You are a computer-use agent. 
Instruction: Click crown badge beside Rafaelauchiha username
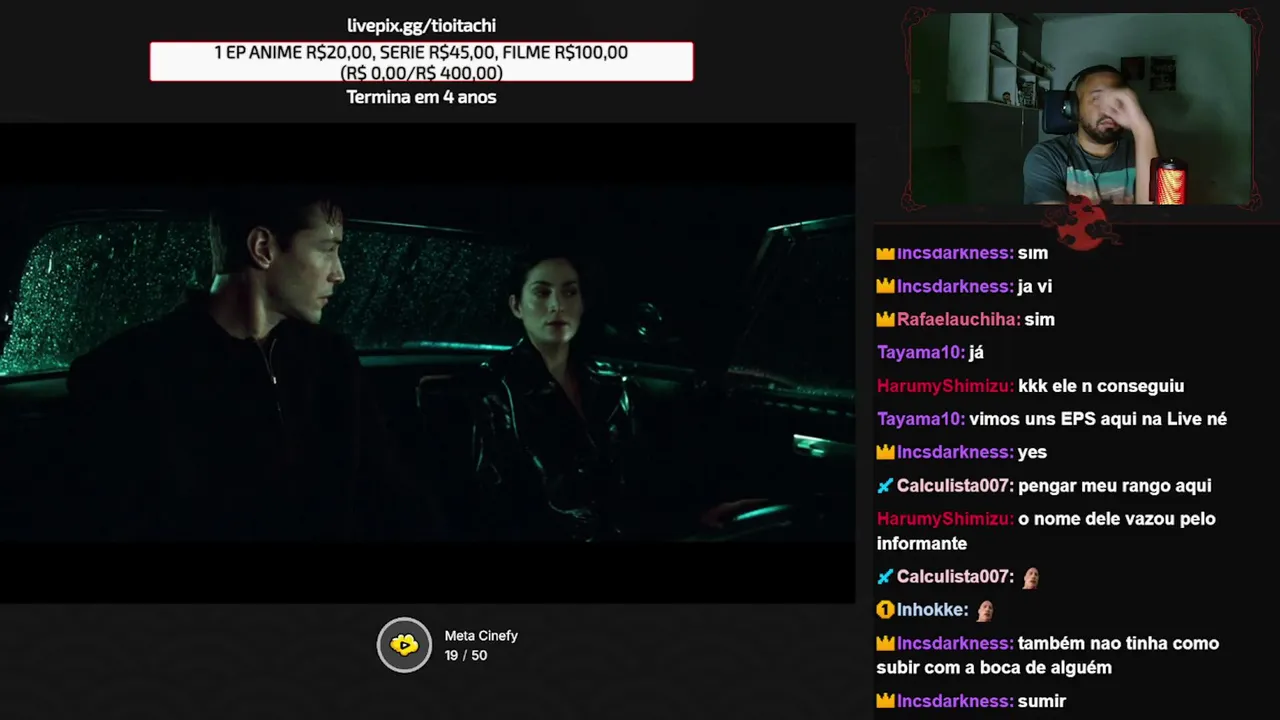pyautogui.click(x=885, y=319)
